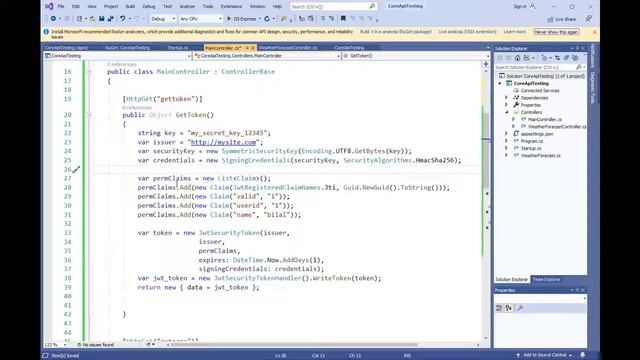Collapse the MainController class outline at line 16
The image size is (640, 360).
[x=89, y=72]
